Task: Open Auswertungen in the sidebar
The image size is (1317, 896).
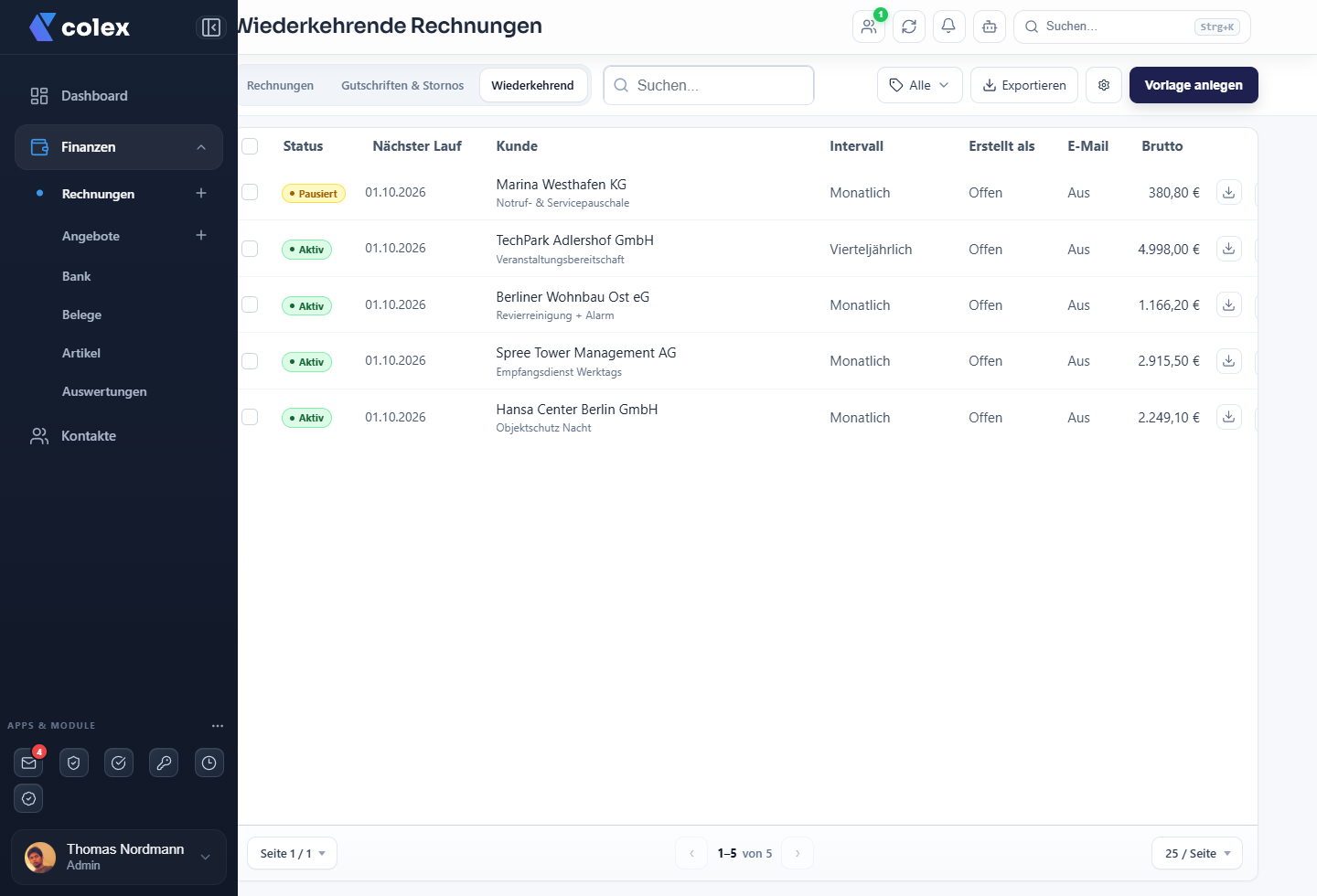Action: (104, 391)
